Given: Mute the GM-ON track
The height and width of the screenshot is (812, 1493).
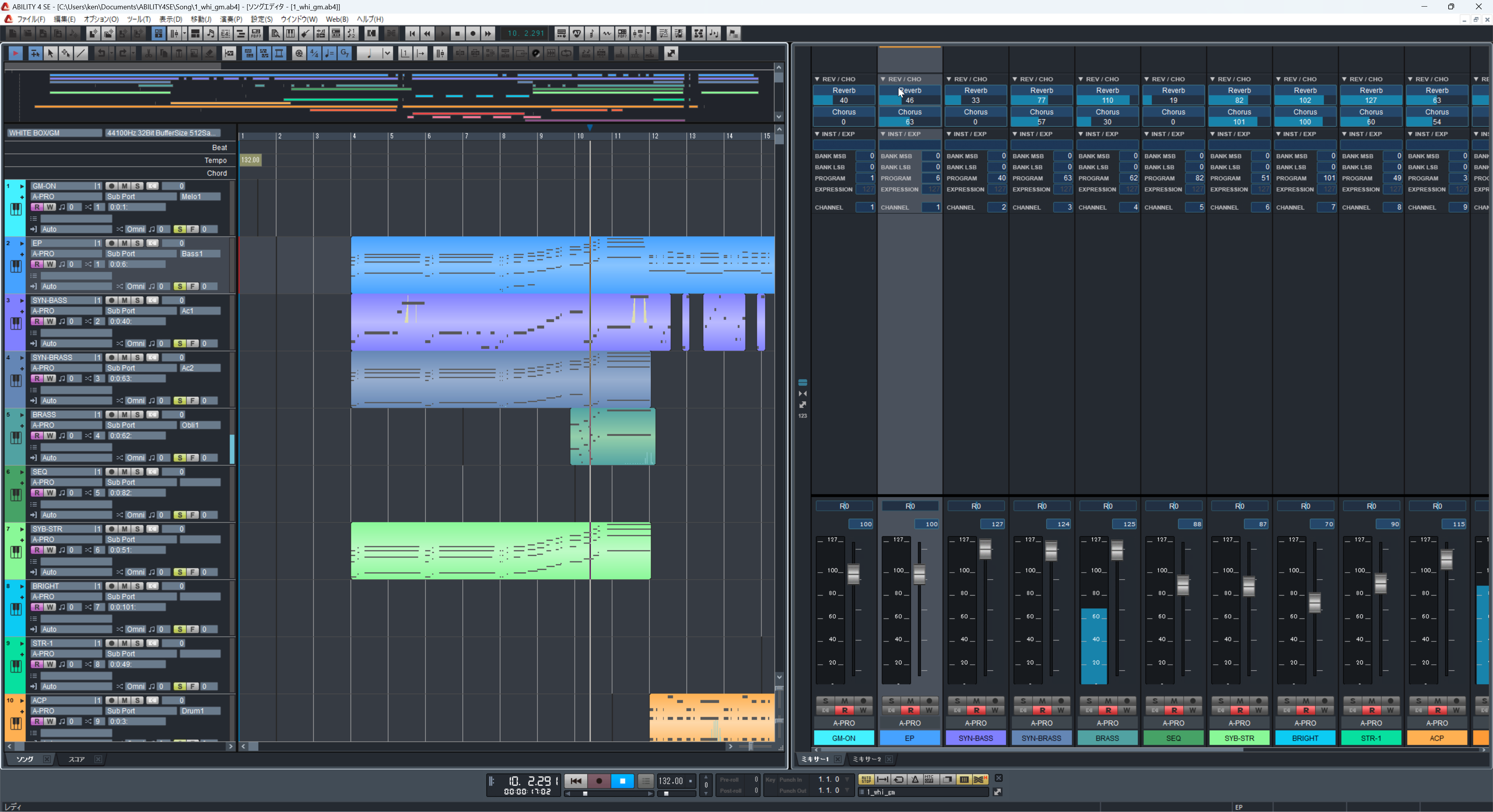Looking at the screenshot, I should [124, 186].
